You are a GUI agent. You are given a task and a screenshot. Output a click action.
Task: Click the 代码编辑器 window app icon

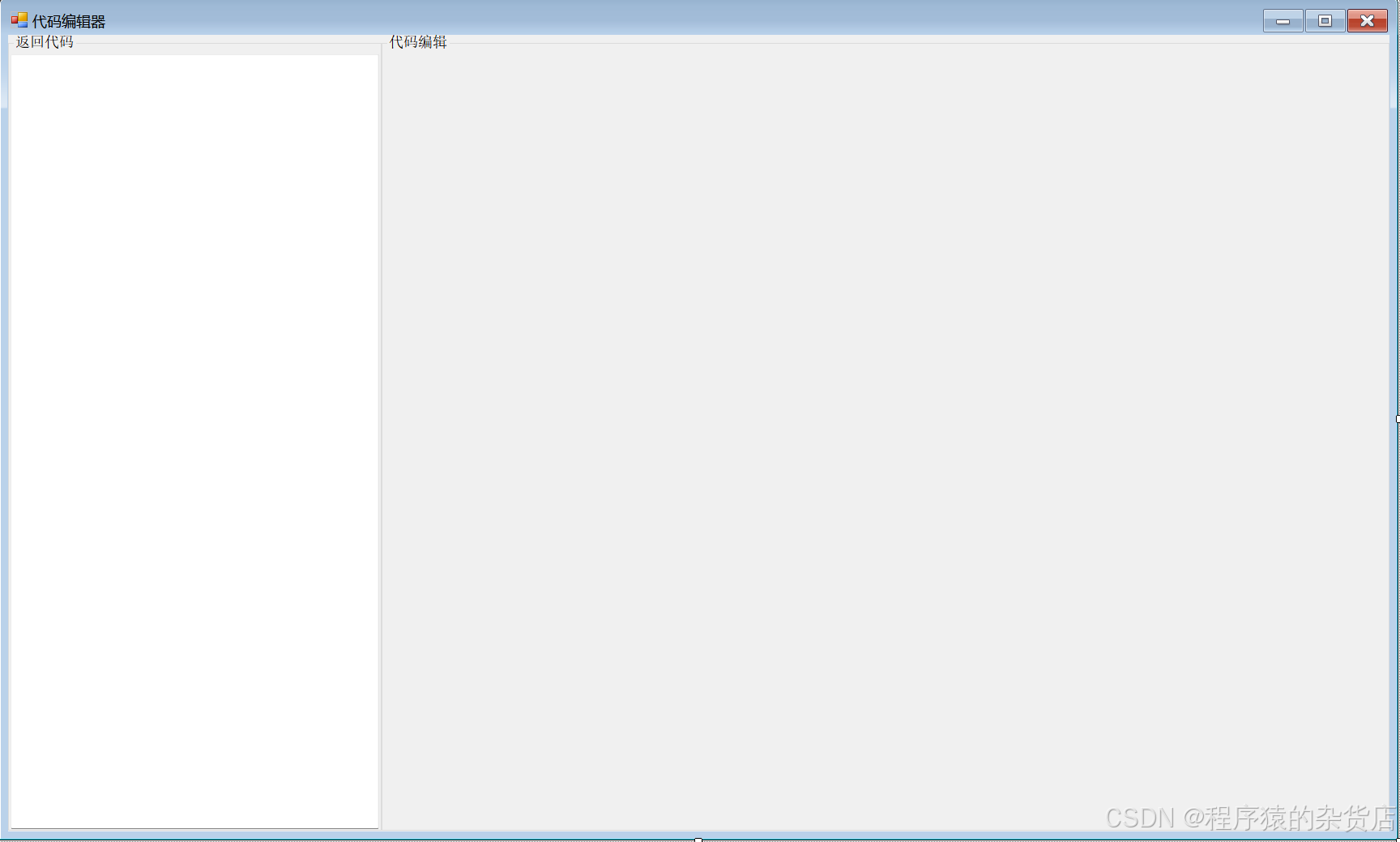tap(19, 20)
